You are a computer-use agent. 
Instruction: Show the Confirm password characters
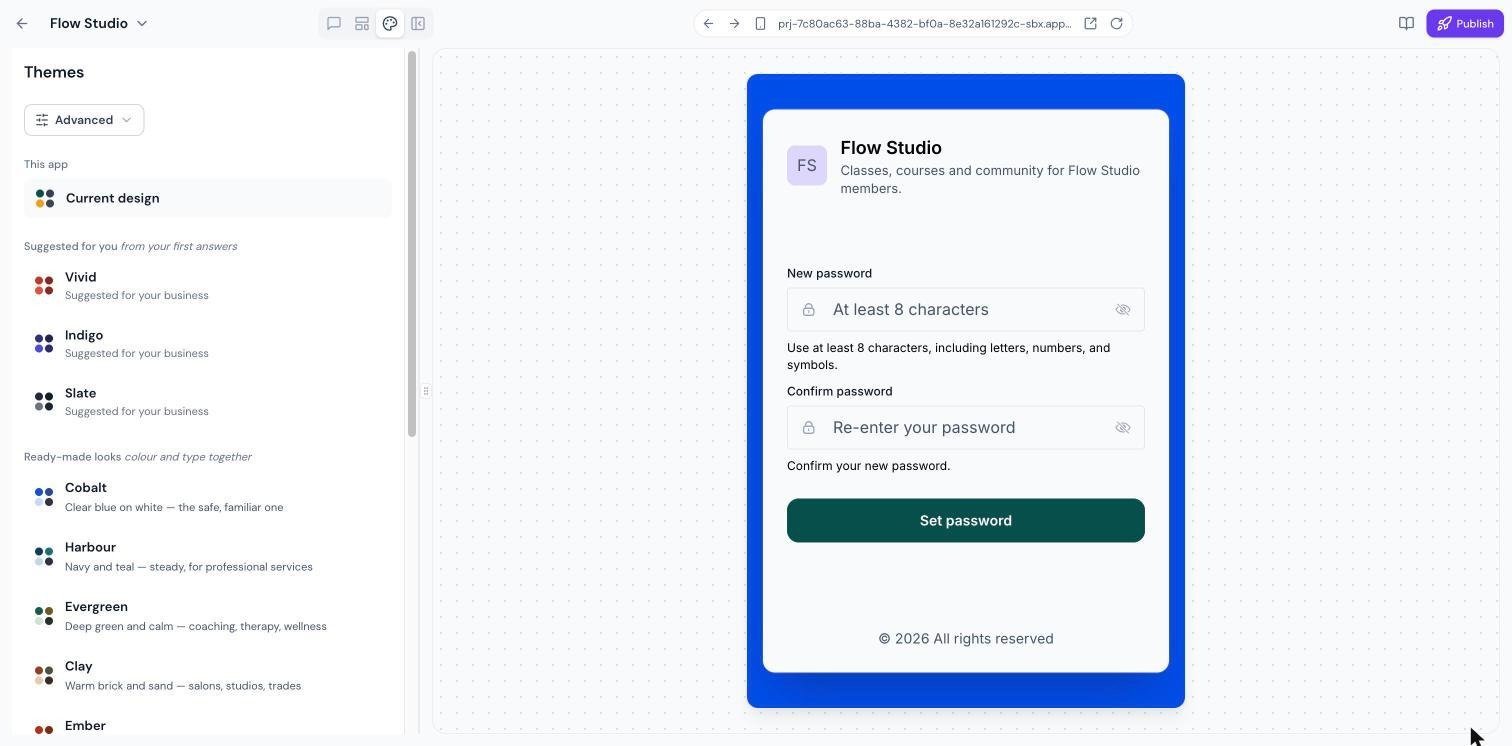click(1123, 428)
